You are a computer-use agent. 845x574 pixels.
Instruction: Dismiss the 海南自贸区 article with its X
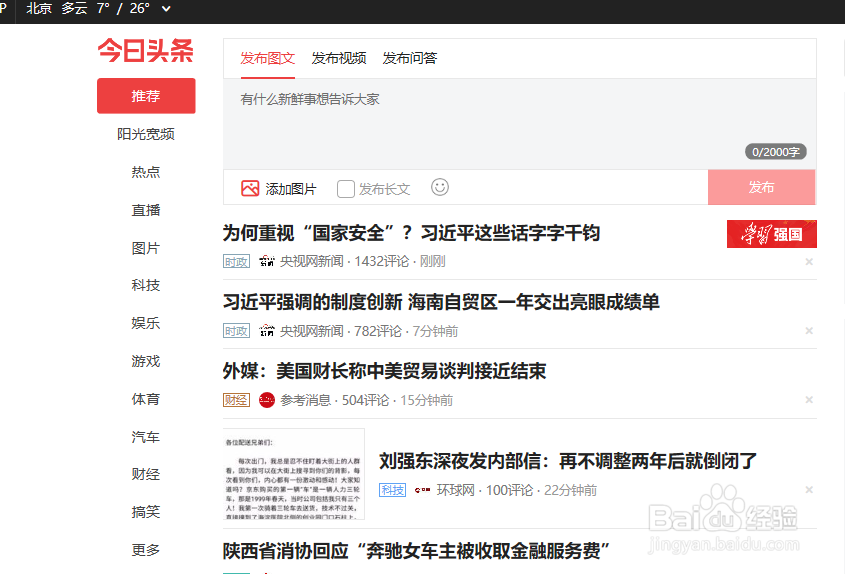click(809, 330)
